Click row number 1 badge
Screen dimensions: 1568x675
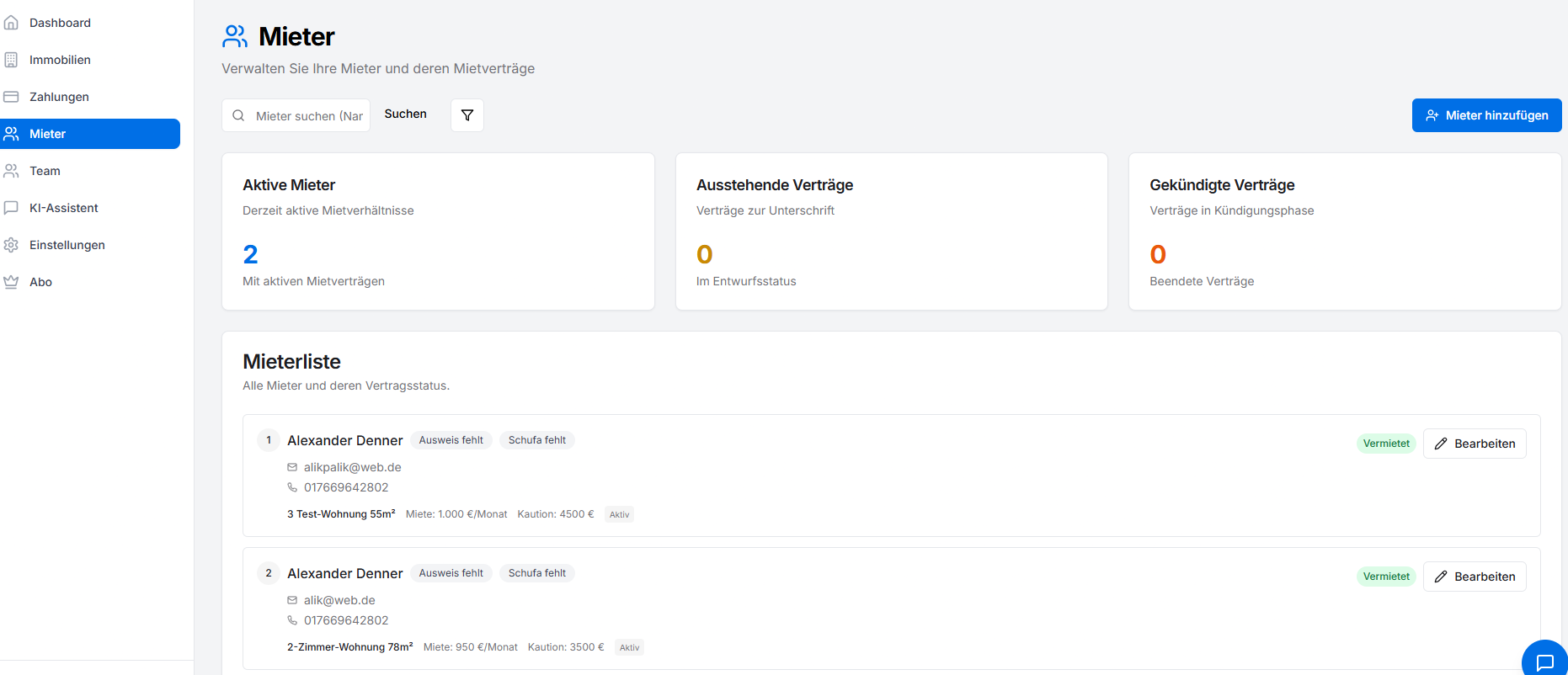tap(269, 440)
